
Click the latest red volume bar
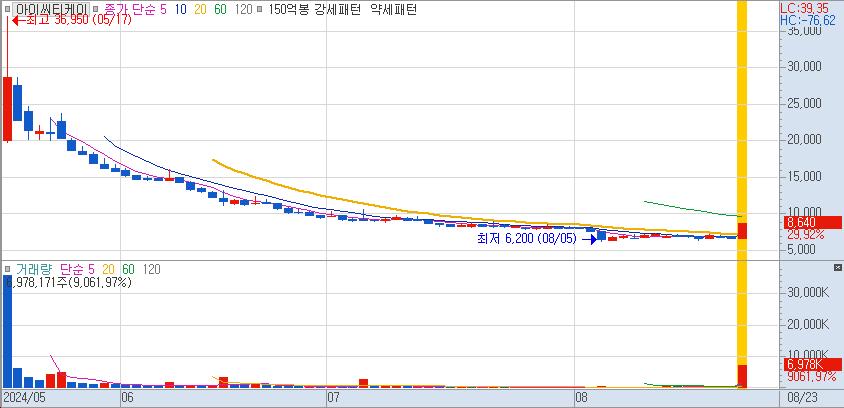(x=742, y=376)
